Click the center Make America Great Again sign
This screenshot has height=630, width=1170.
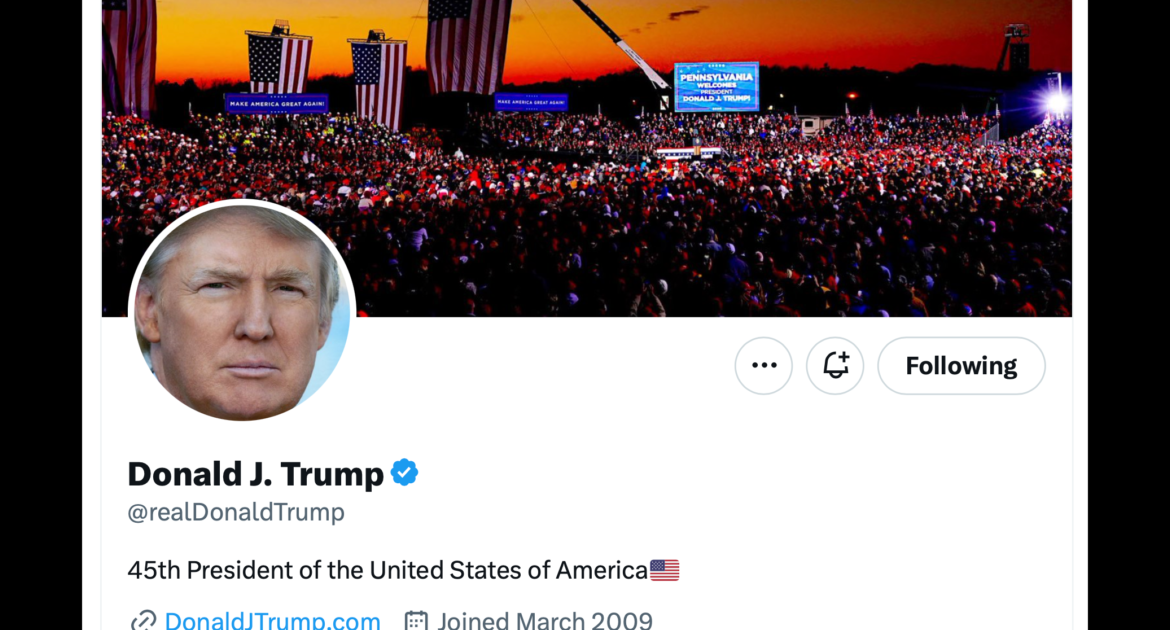pyautogui.click(x=531, y=102)
